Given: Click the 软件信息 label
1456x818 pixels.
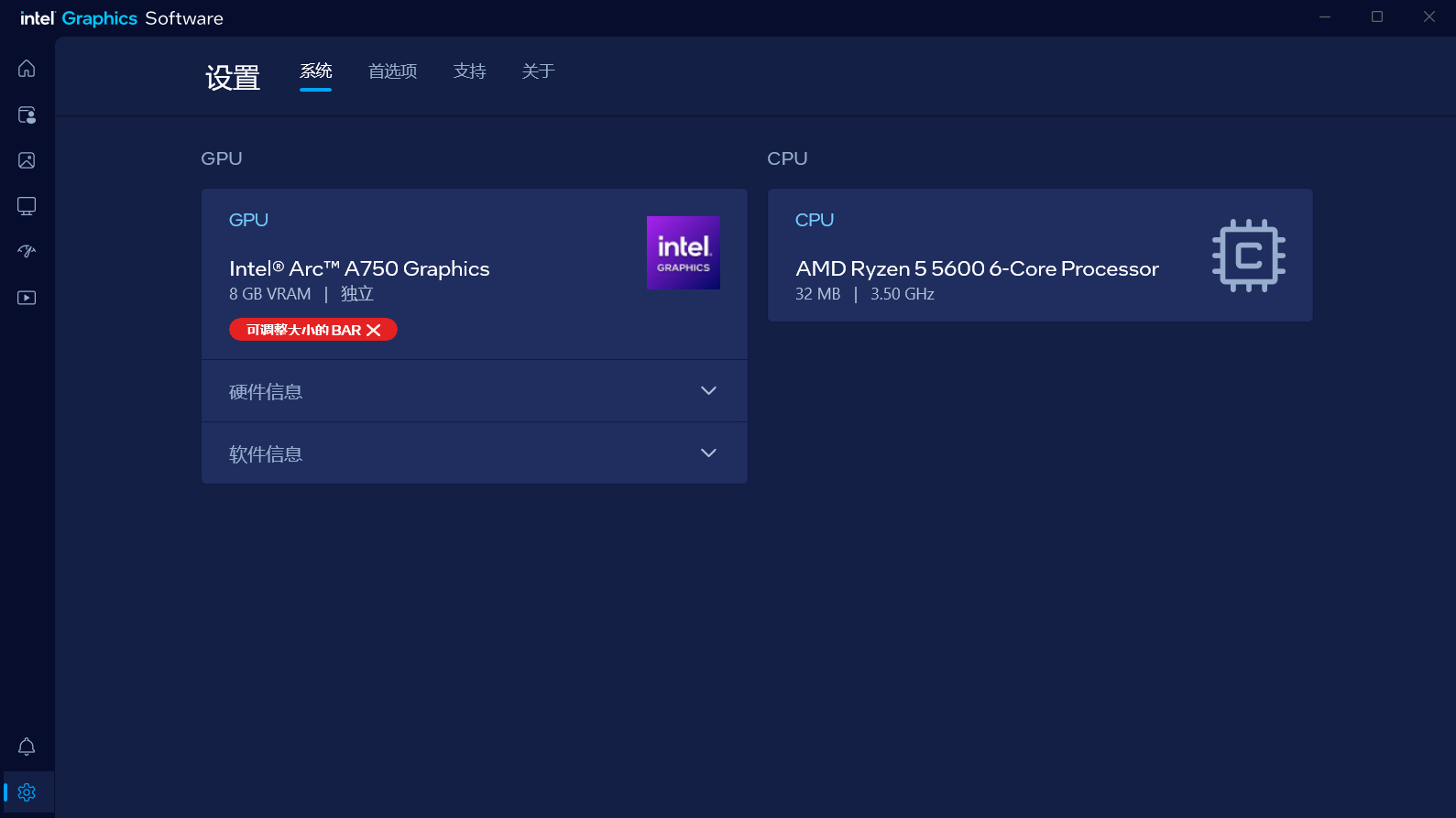Looking at the screenshot, I should point(266,454).
